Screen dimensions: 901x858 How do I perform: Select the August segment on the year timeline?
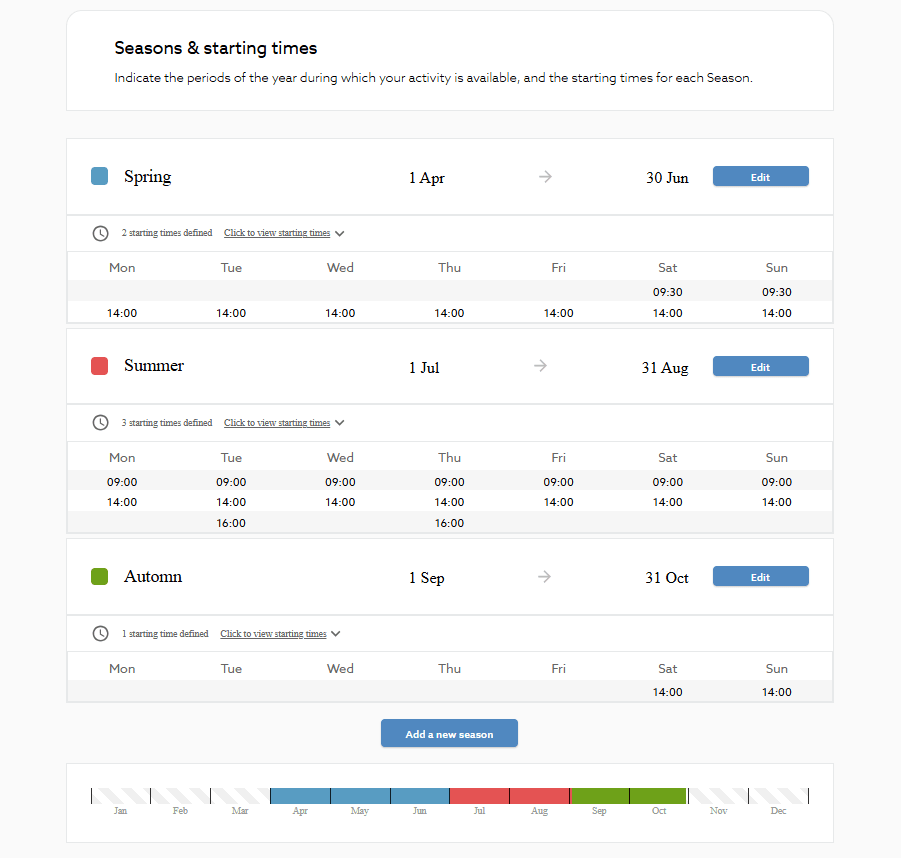click(x=540, y=796)
